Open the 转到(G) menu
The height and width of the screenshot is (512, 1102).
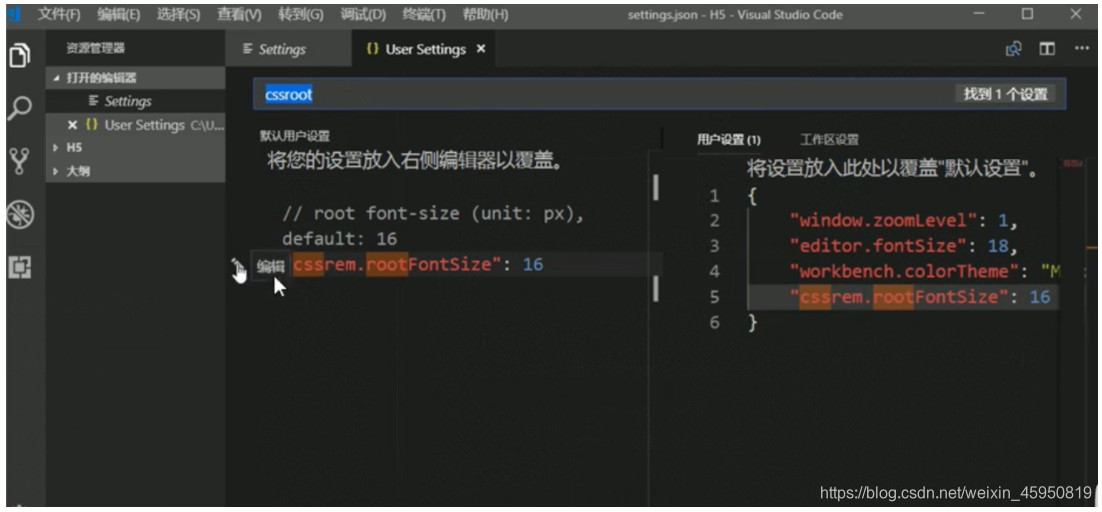pyautogui.click(x=301, y=14)
